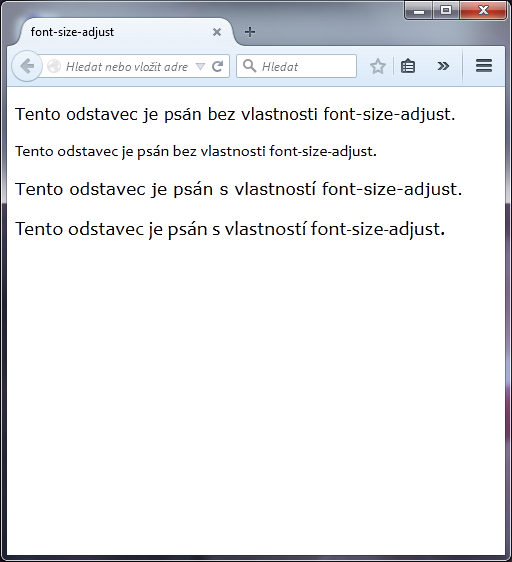Bookmark this page with the star icon
Viewport: 512px width, 562px height.
378,66
